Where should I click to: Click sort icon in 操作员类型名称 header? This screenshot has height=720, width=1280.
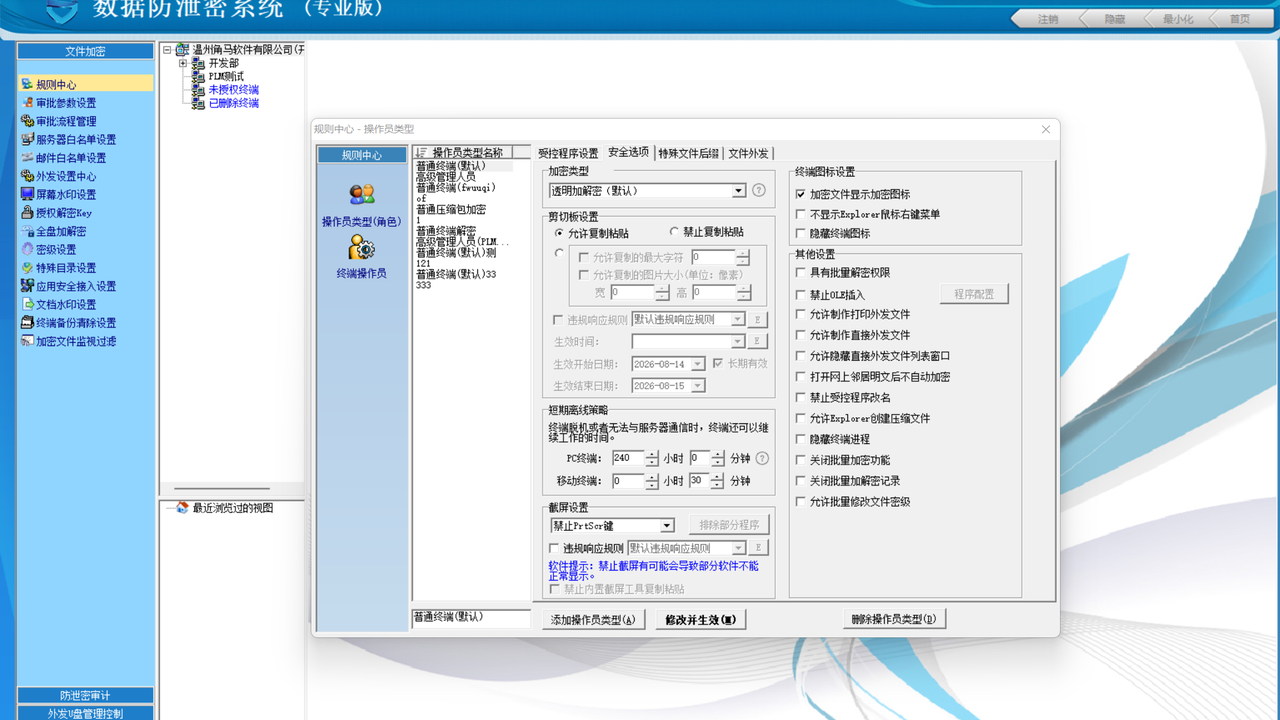(421, 153)
